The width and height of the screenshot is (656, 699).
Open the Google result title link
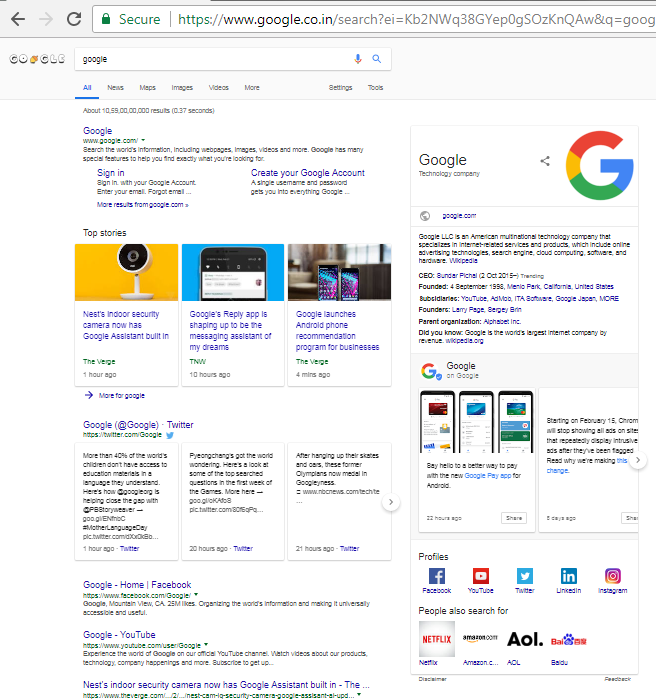(98, 131)
